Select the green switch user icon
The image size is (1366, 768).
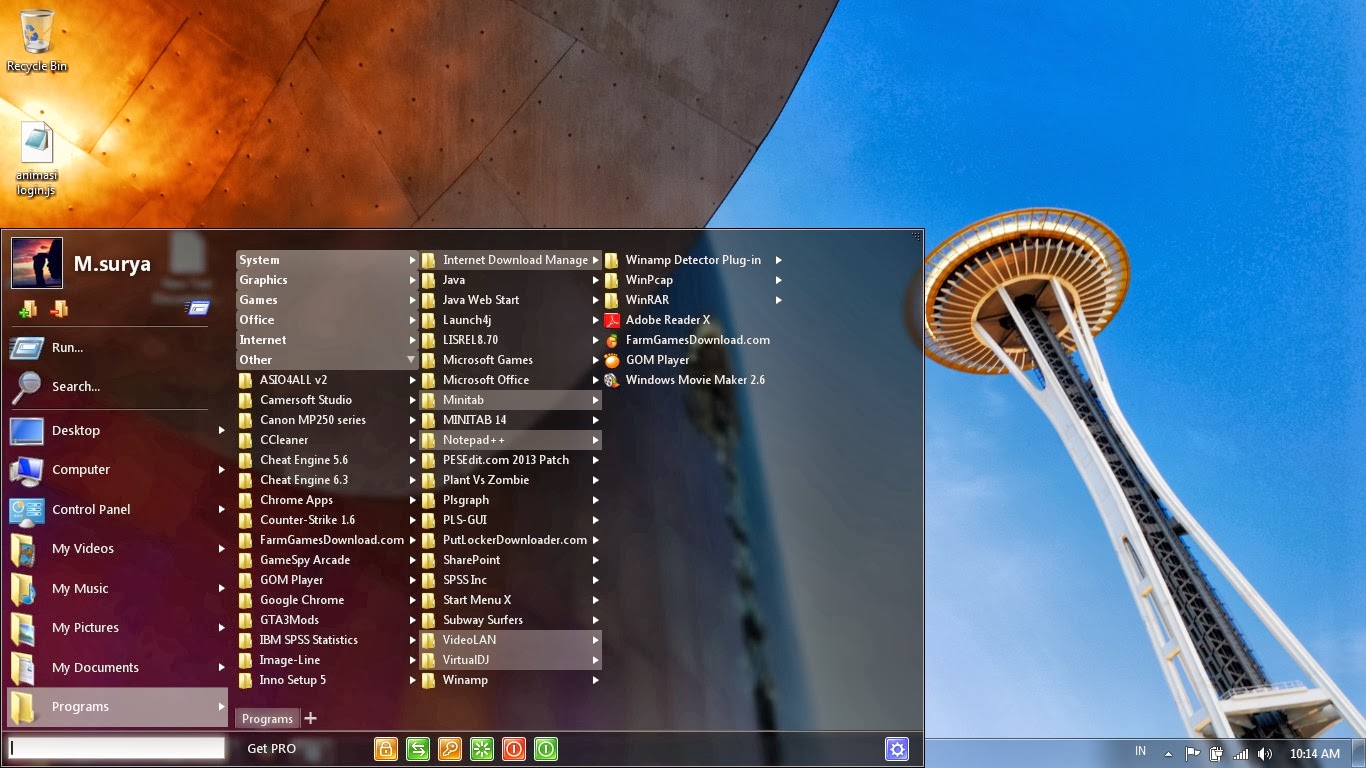[418, 748]
